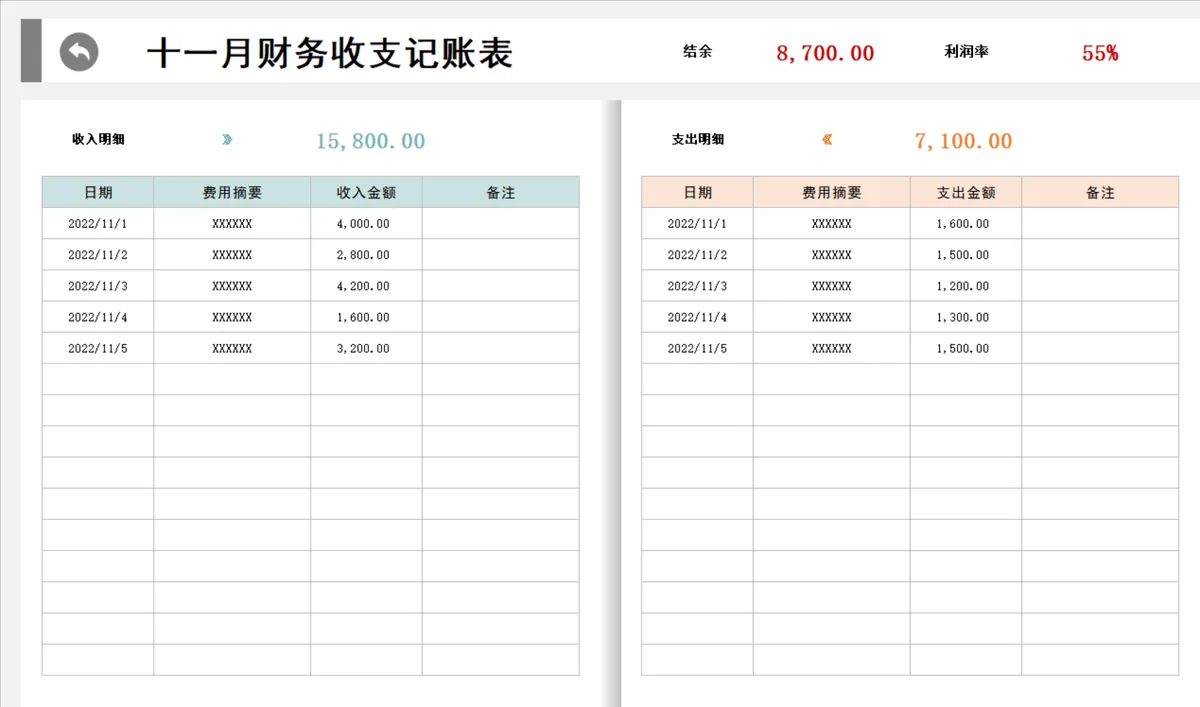Select income date cell 2022/11/5

pos(98,348)
